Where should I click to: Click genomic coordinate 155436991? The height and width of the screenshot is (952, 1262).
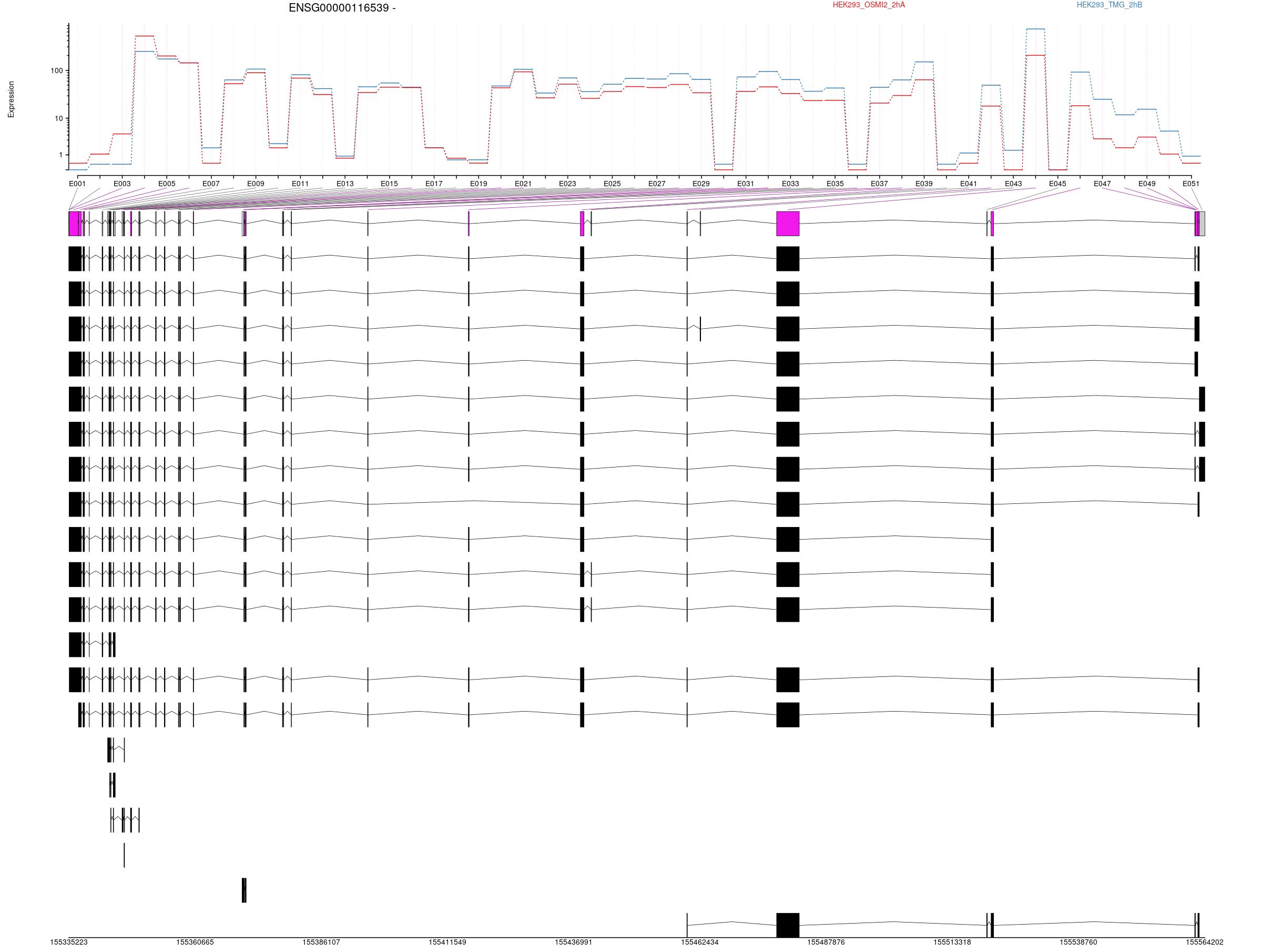(573, 943)
